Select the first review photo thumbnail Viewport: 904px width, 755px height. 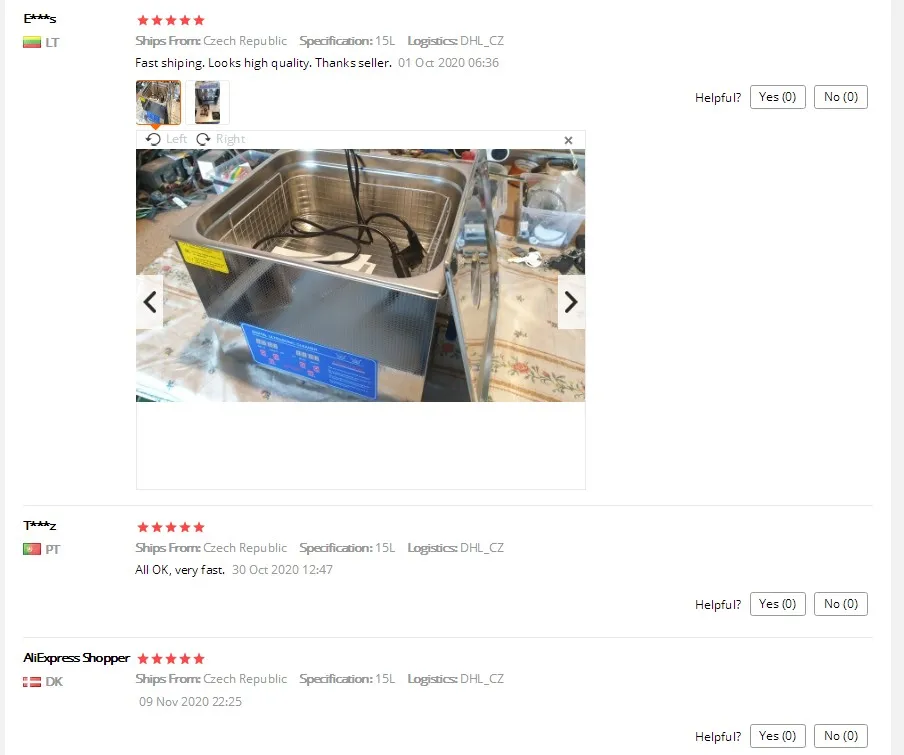[159, 102]
